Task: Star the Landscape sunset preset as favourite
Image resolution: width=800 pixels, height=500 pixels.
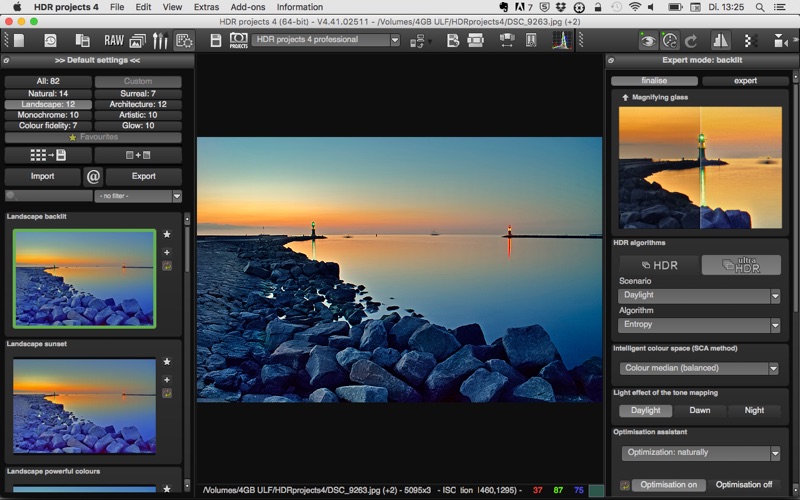Action: (167, 362)
